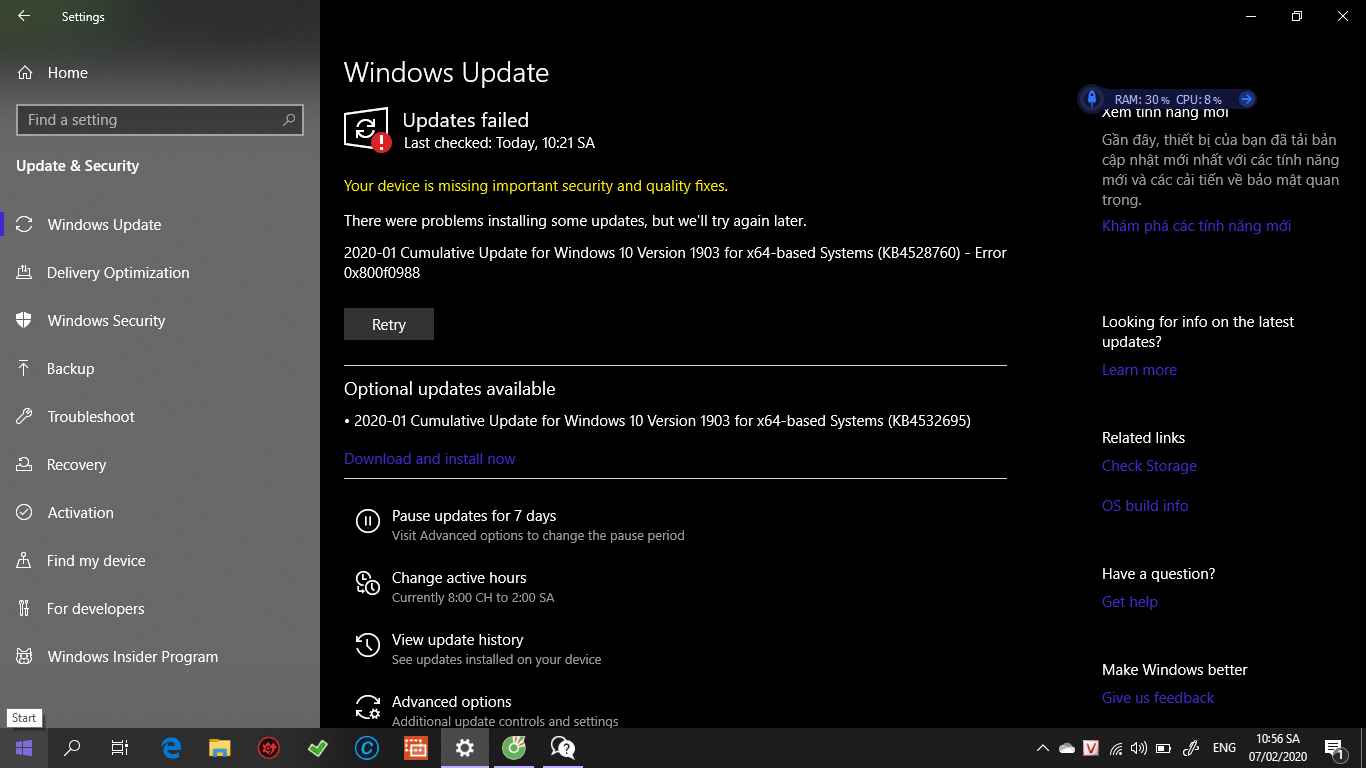1366x768 pixels.
Task: Select the Activation checkmark icon in sidebar
Action: [x=25, y=513]
